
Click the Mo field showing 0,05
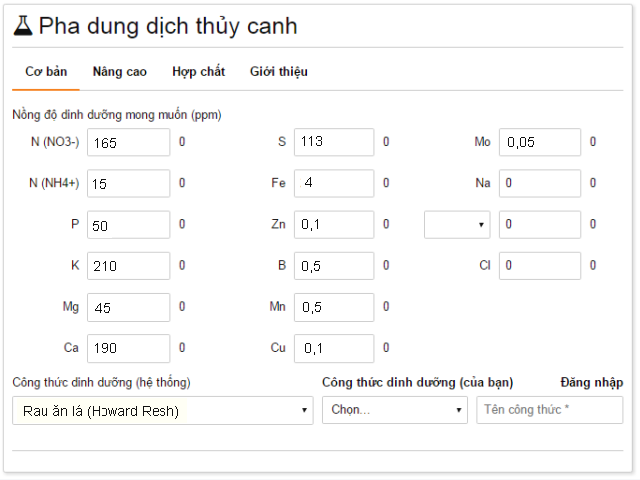coord(540,142)
